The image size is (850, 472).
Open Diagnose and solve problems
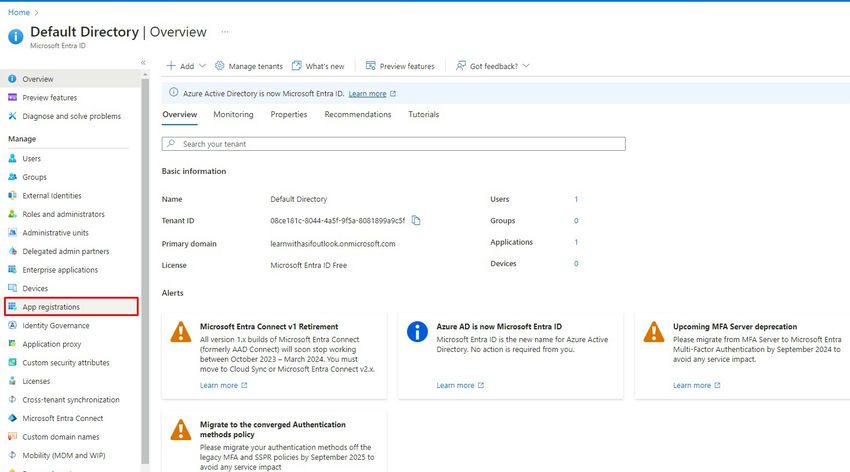click(72, 116)
